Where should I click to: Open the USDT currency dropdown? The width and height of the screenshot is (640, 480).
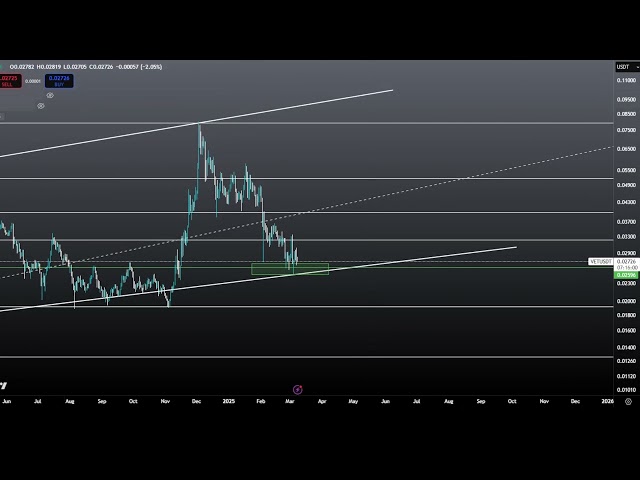click(x=626, y=67)
